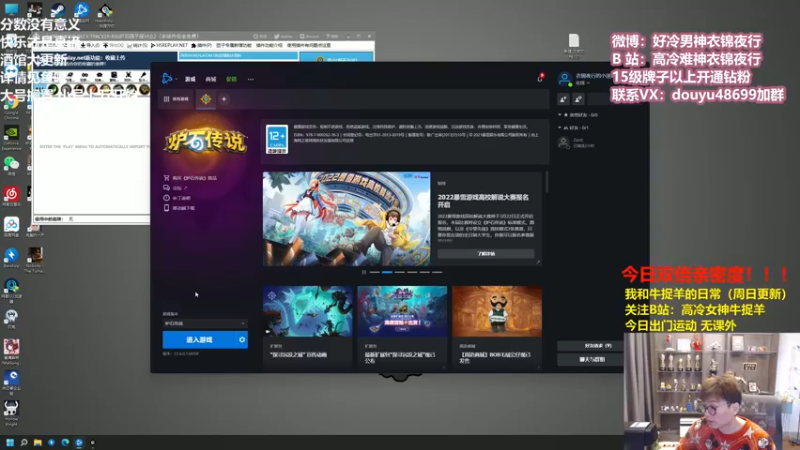
Task: Open HSREPLAY.NET menu in deck tracker window
Action: coord(169,45)
